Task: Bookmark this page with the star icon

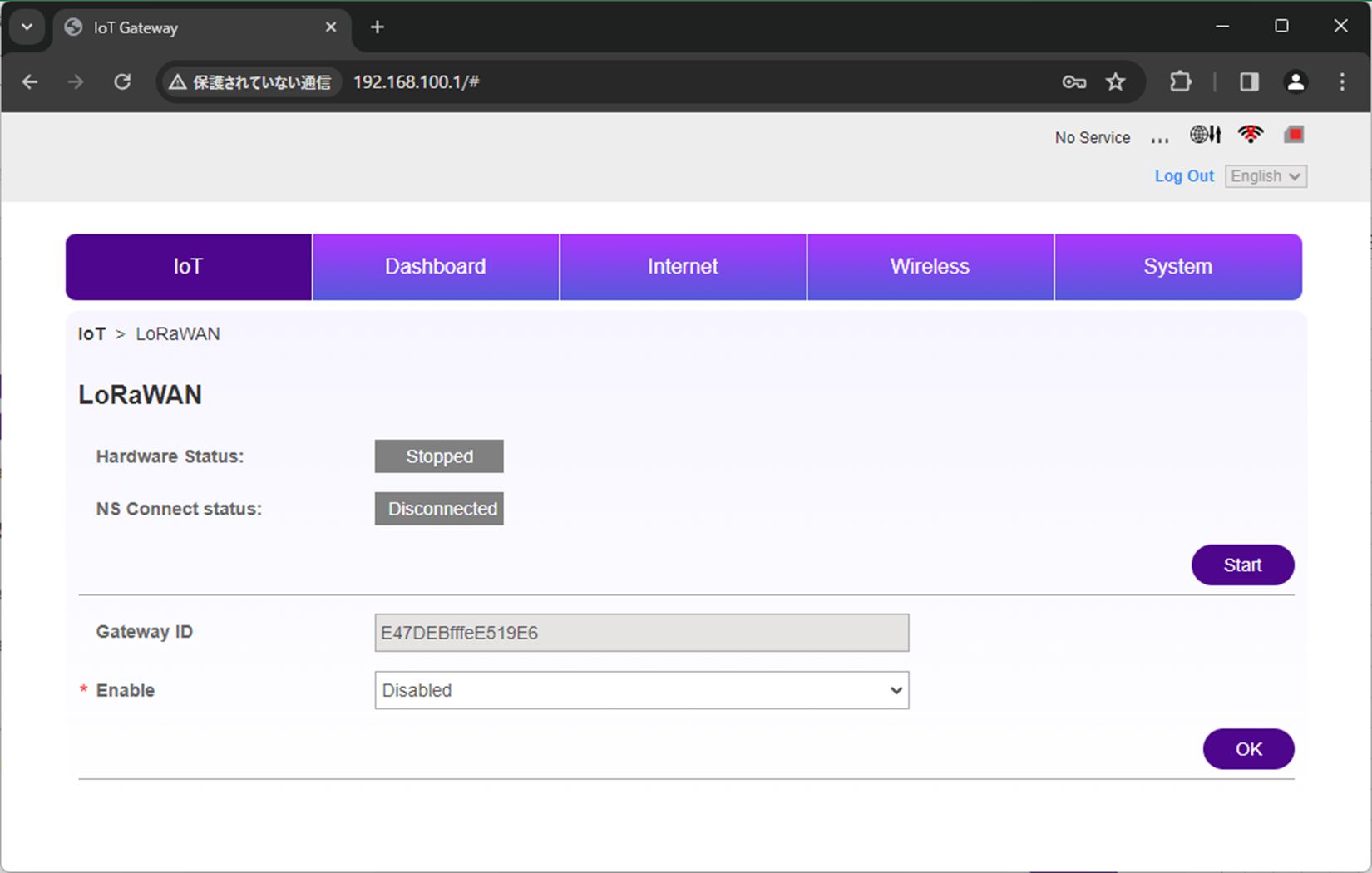Action: pos(1115,81)
